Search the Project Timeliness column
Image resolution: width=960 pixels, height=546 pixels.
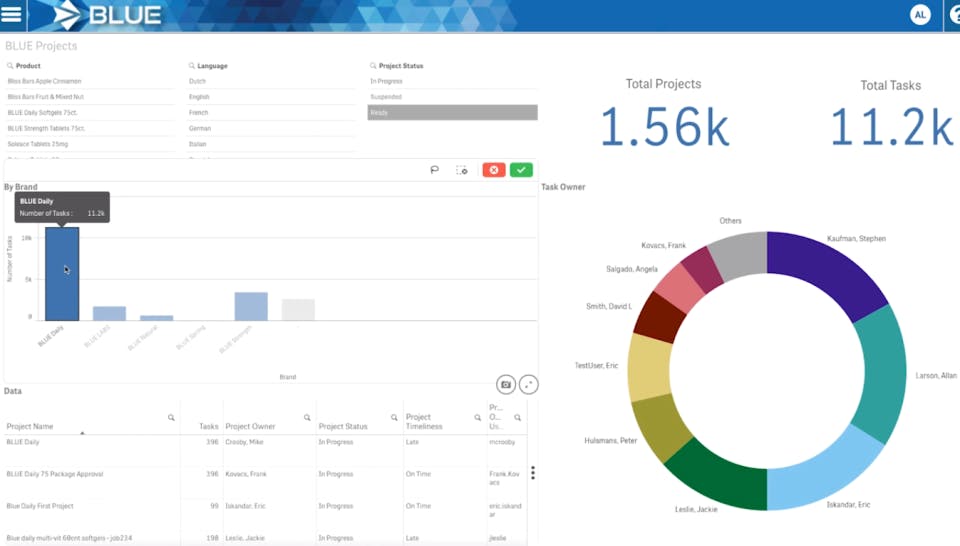[478, 417]
